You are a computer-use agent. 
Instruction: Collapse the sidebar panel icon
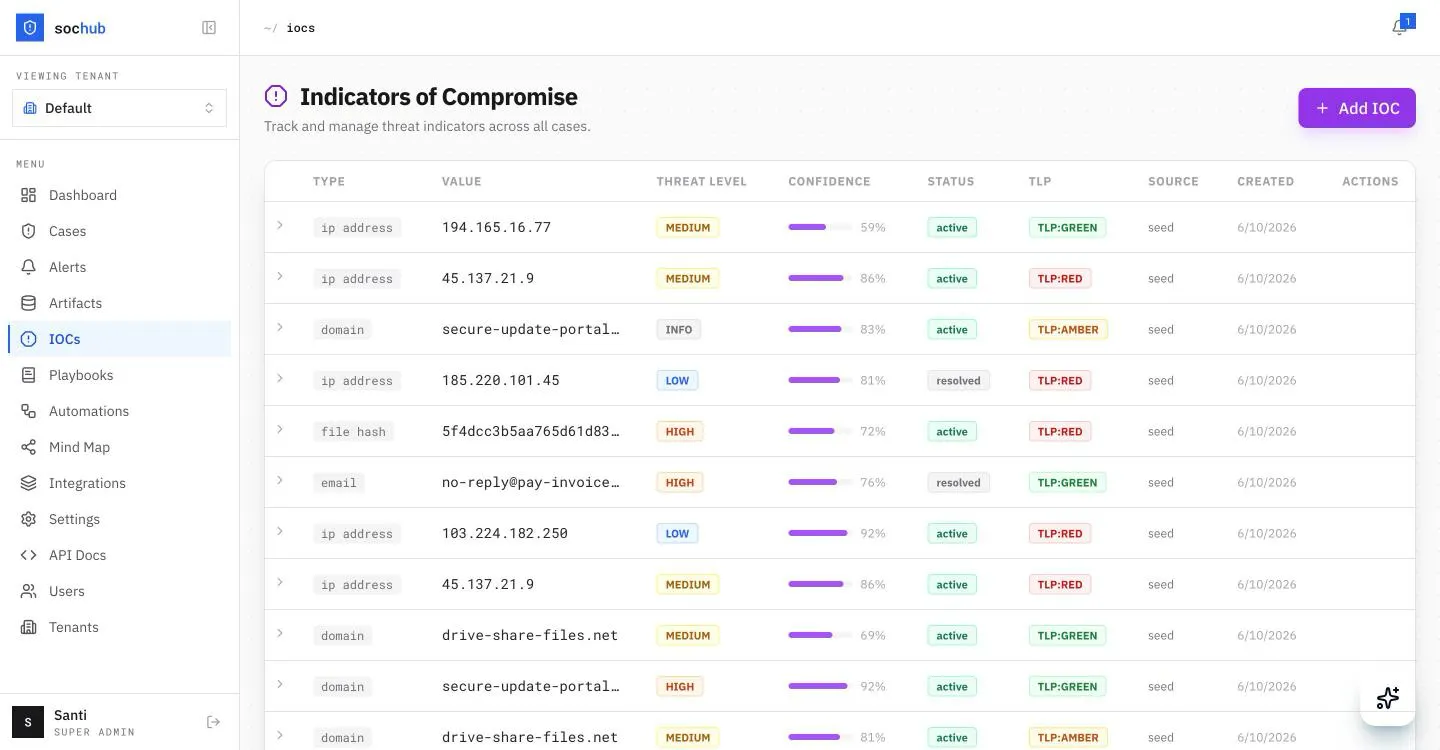tap(209, 28)
